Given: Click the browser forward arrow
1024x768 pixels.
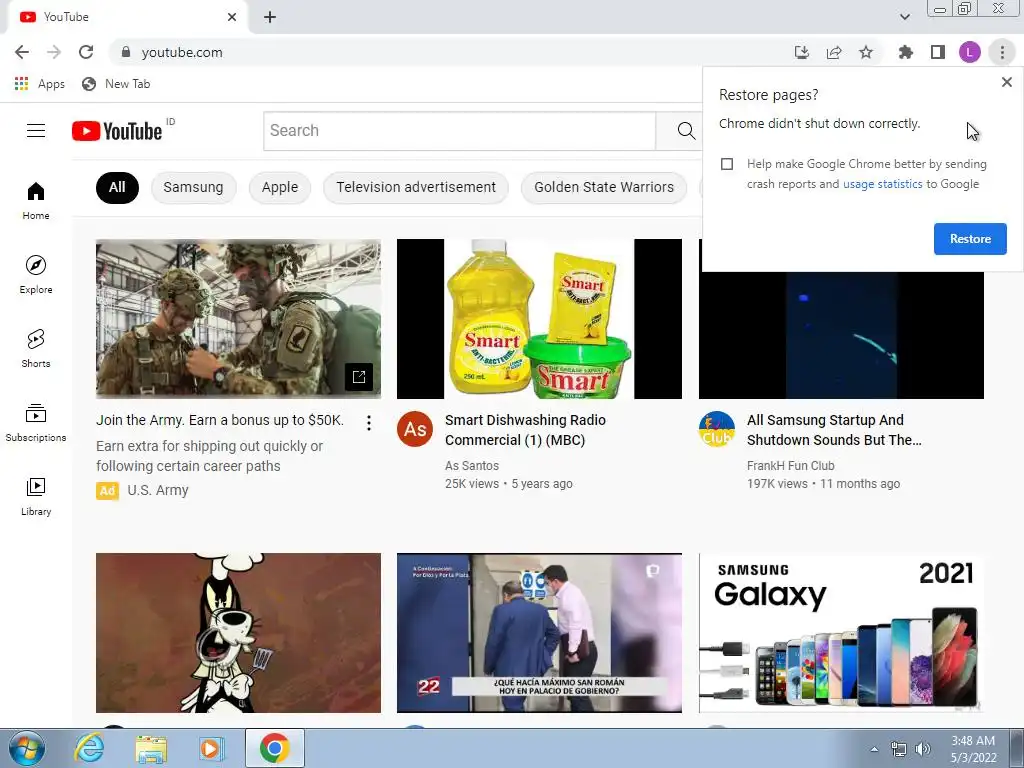Looking at the screenshot, I should [x=54, y=52].
